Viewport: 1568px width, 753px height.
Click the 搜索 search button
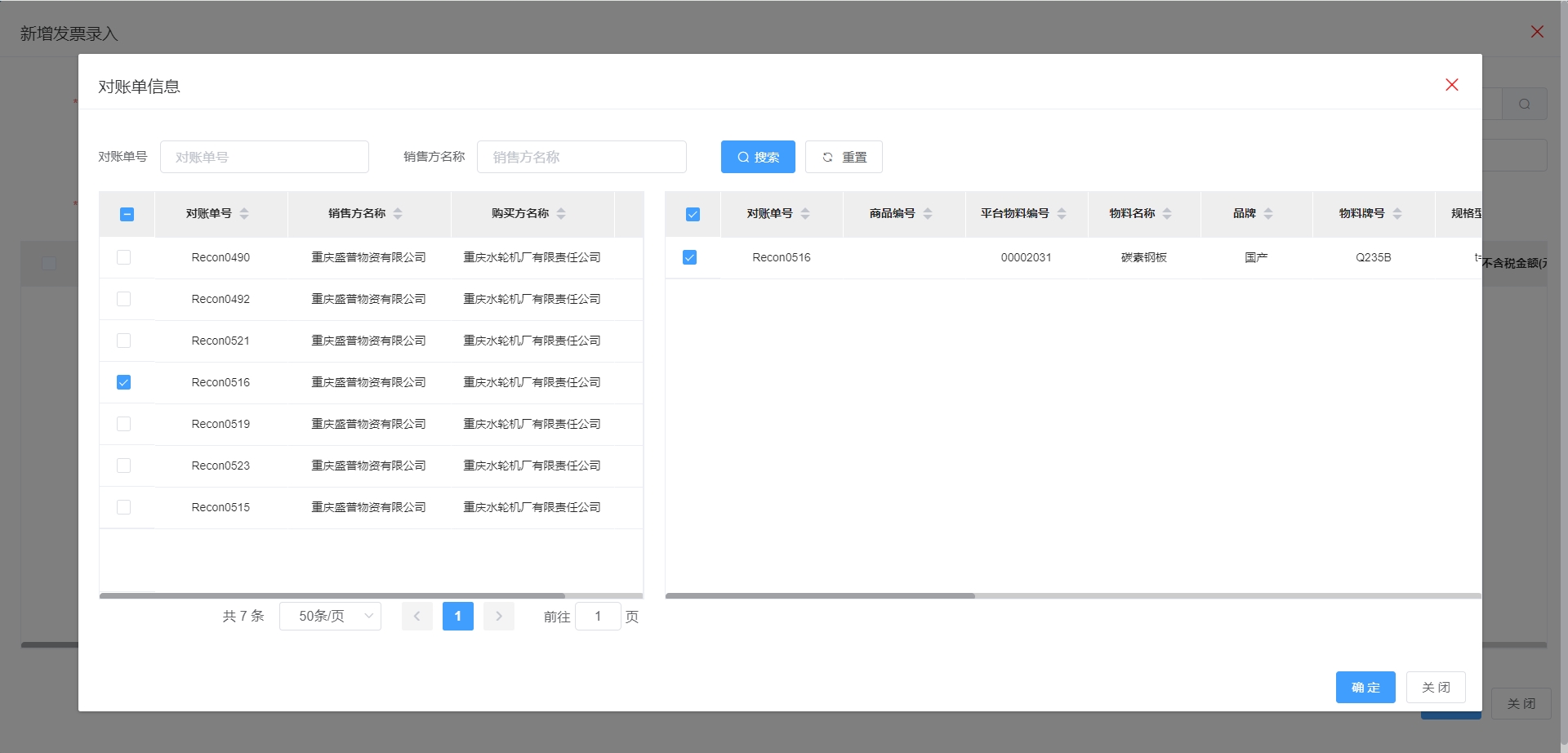757,157
